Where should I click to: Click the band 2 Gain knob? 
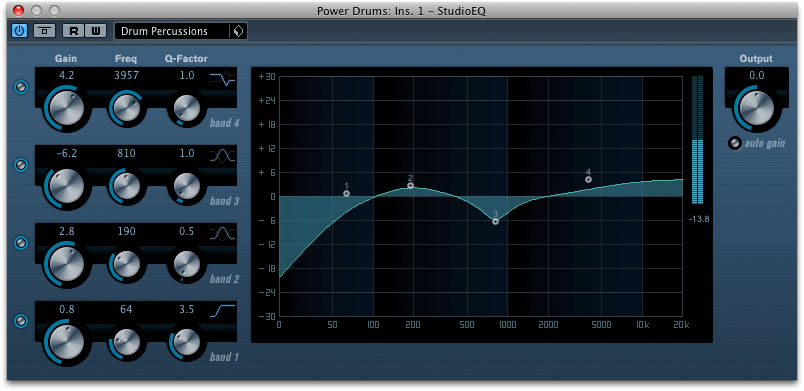[x=67, y=263]
